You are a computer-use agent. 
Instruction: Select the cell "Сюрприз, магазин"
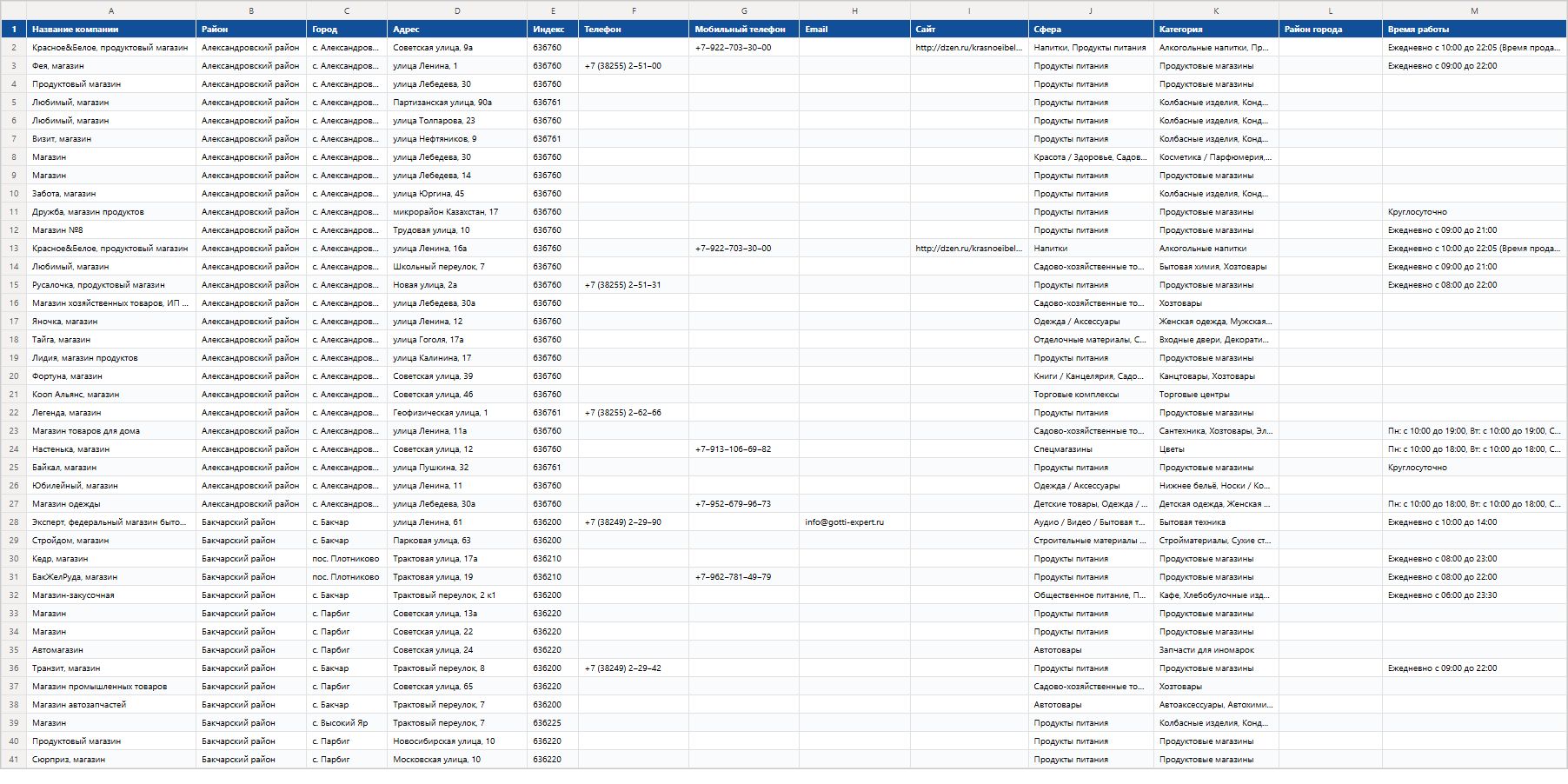pos(111,760)
